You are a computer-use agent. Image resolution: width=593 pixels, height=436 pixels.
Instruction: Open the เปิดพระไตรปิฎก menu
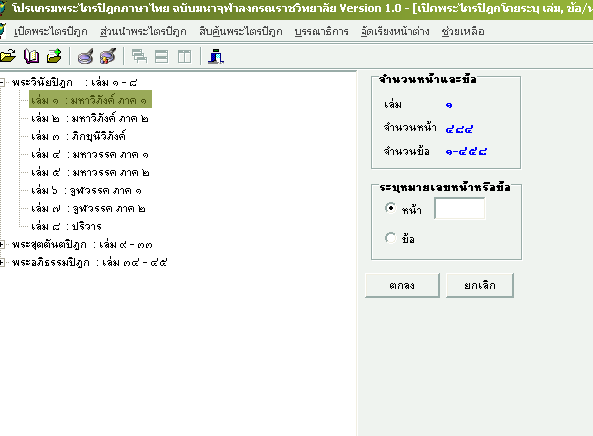coord(51,31)
